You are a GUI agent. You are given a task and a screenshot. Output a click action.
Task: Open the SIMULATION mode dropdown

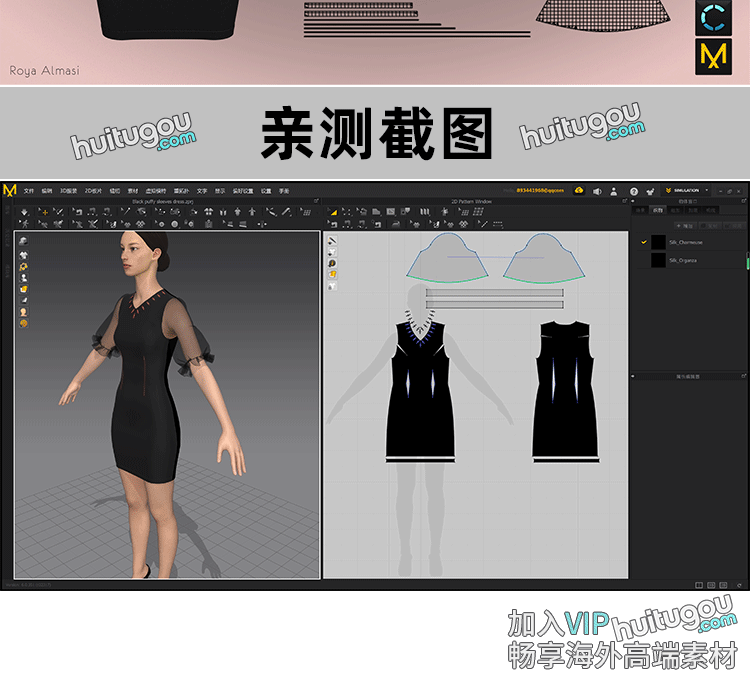(686, 190)
